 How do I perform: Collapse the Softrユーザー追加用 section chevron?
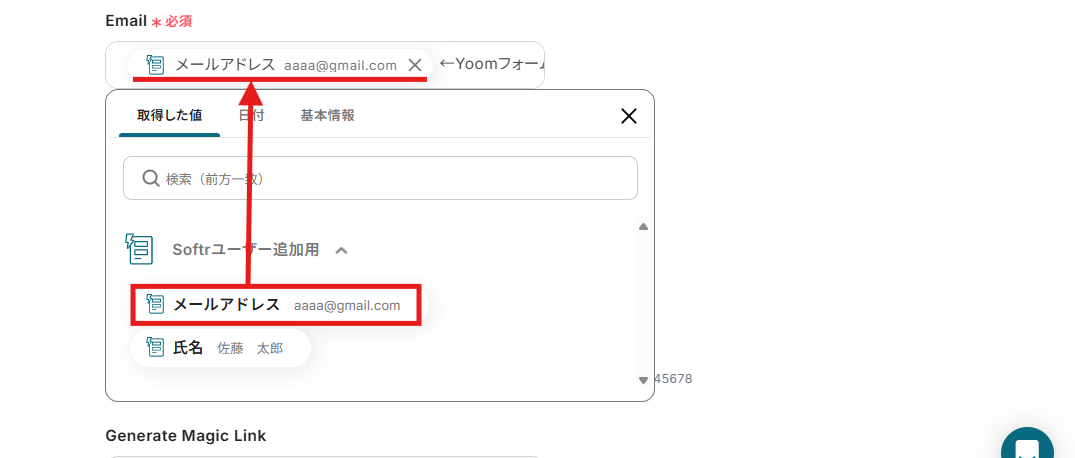(x=341, y=250)
